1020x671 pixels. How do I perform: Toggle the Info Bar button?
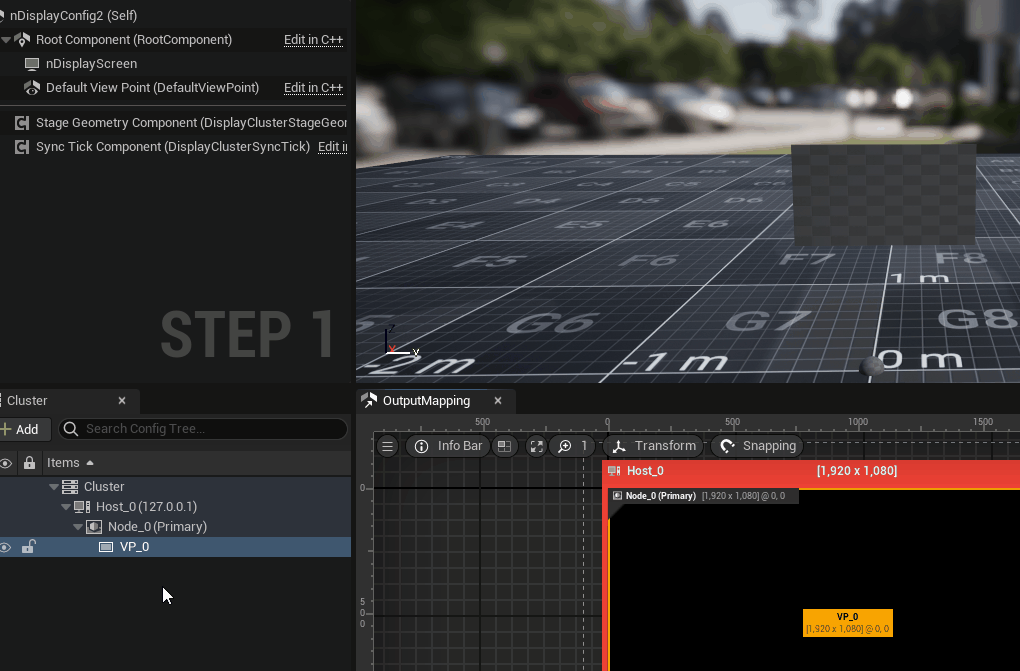click(x=448, y=446)
